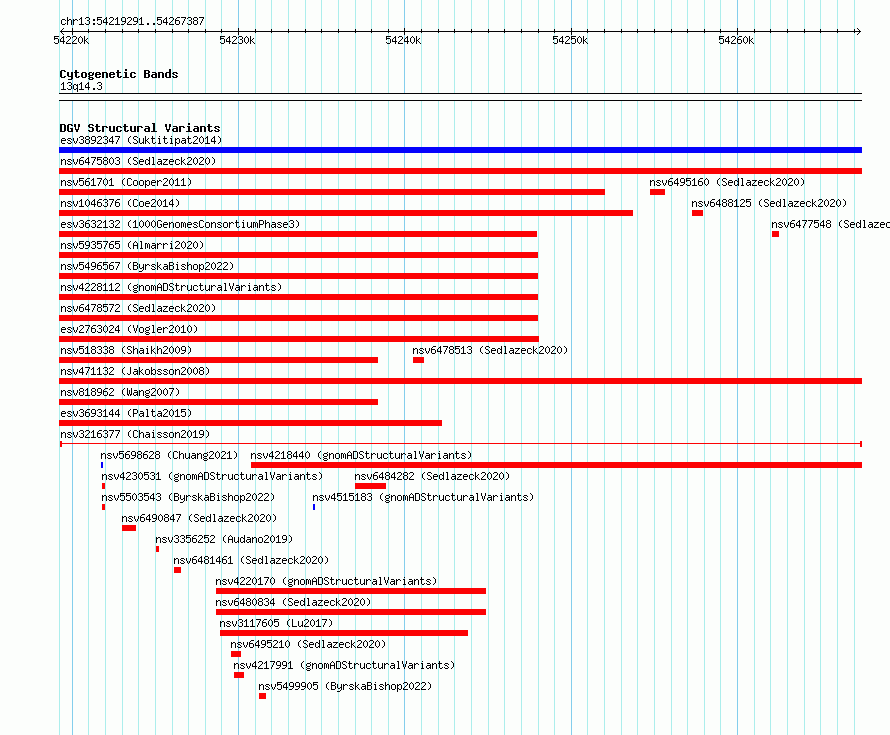The height and width of the screenshot is (735, 890).
Task: Open the nsv6478572 (Sedlazeck2020) label
Action: point(138,308)
